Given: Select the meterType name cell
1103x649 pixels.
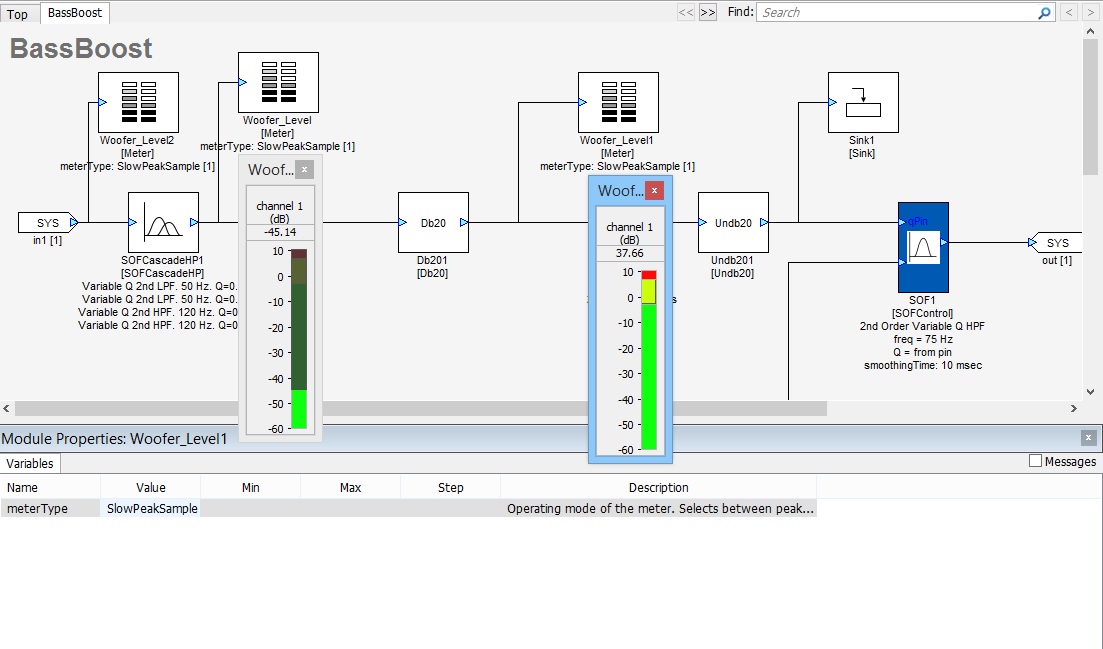Looking at the screenshot, I should [x=51, y=508].
